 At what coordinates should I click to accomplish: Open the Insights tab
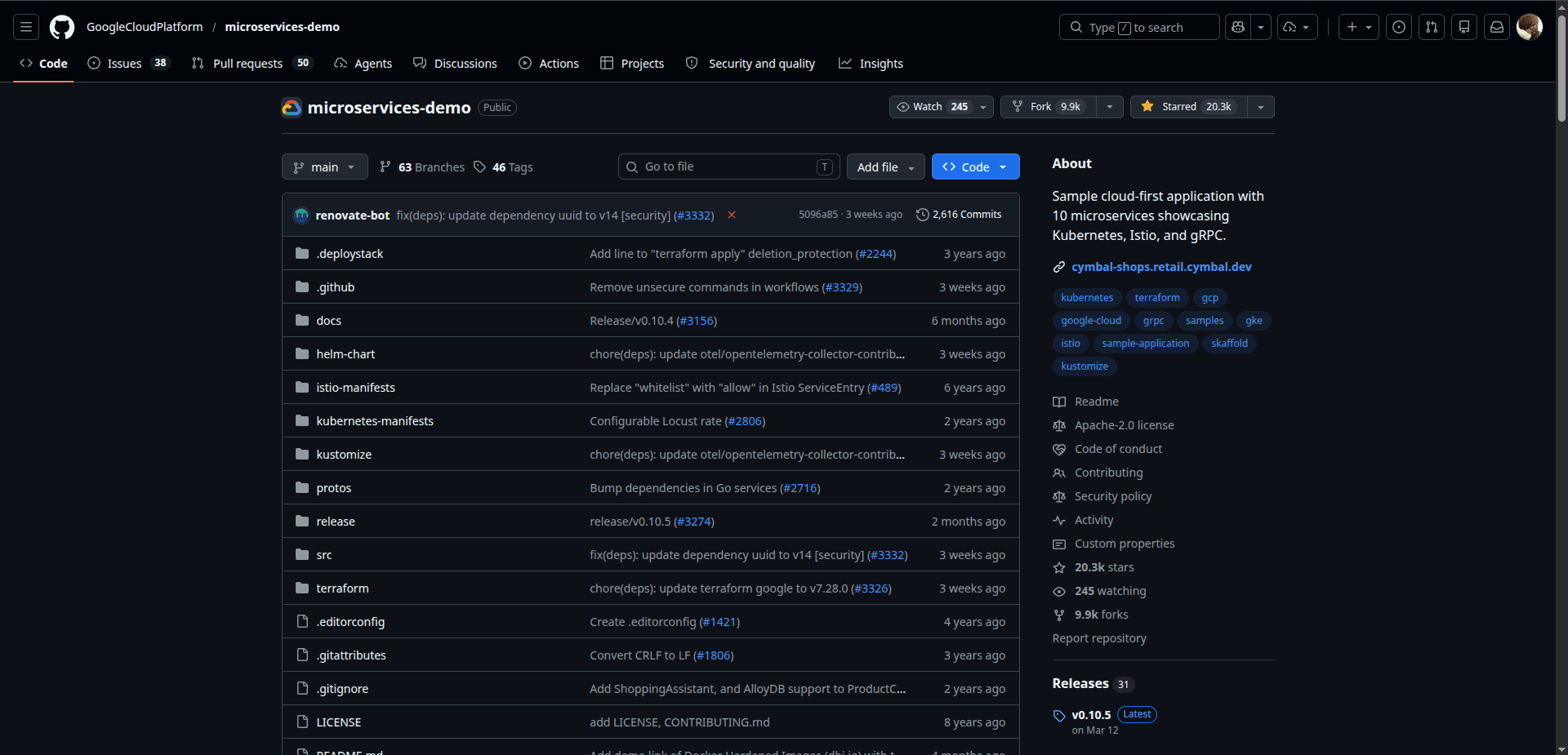coord(871,63)
